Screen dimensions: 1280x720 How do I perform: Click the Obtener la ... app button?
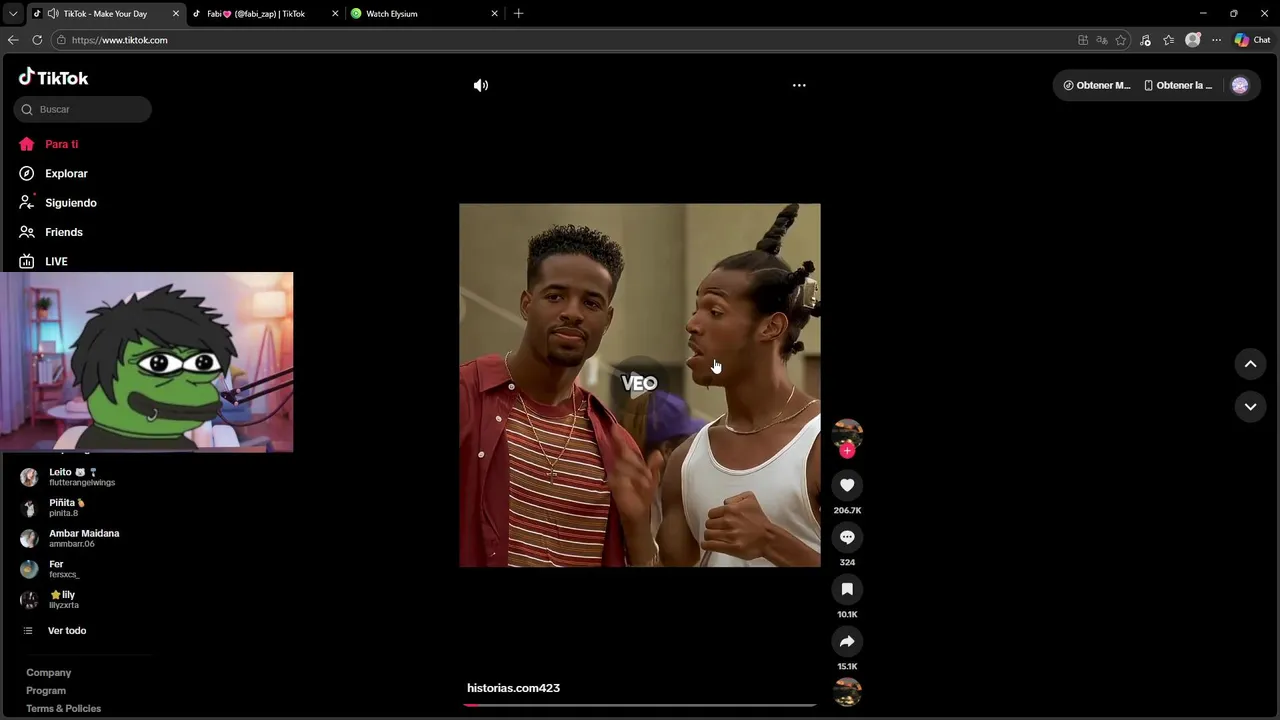click(x=1178, y=85)
